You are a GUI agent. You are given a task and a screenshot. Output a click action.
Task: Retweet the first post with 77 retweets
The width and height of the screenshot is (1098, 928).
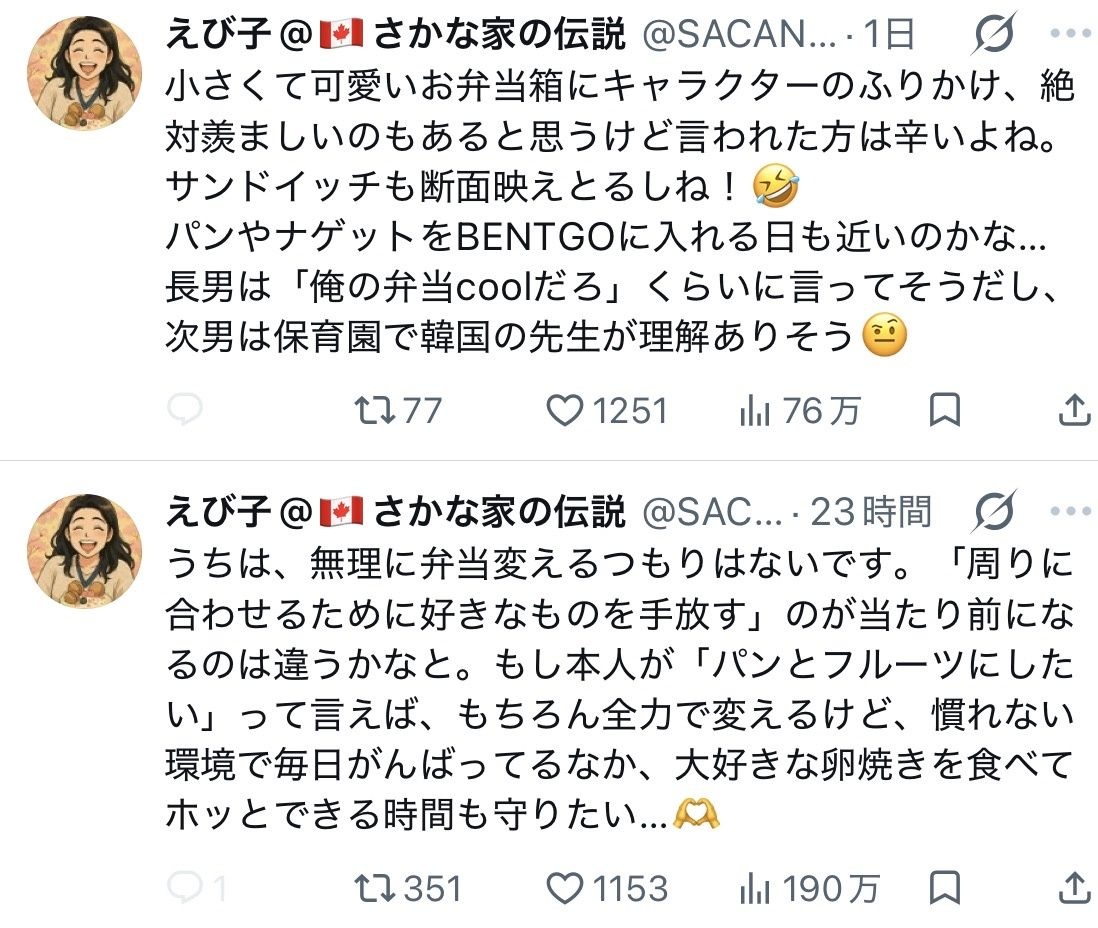click(x=398, y=410)
